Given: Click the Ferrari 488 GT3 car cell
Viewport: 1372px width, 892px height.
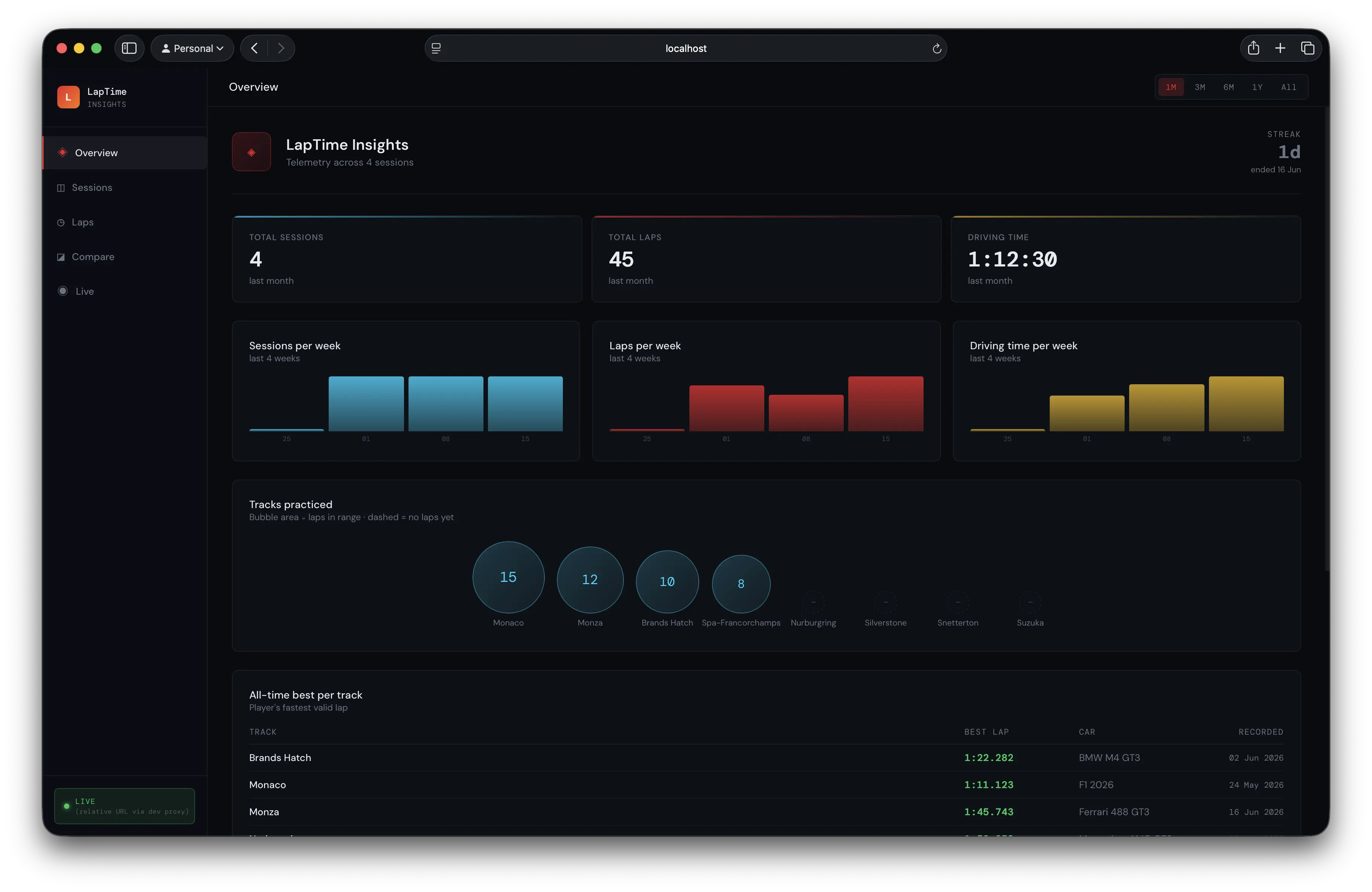Looking at the screenshot, I should point(1114,812).
